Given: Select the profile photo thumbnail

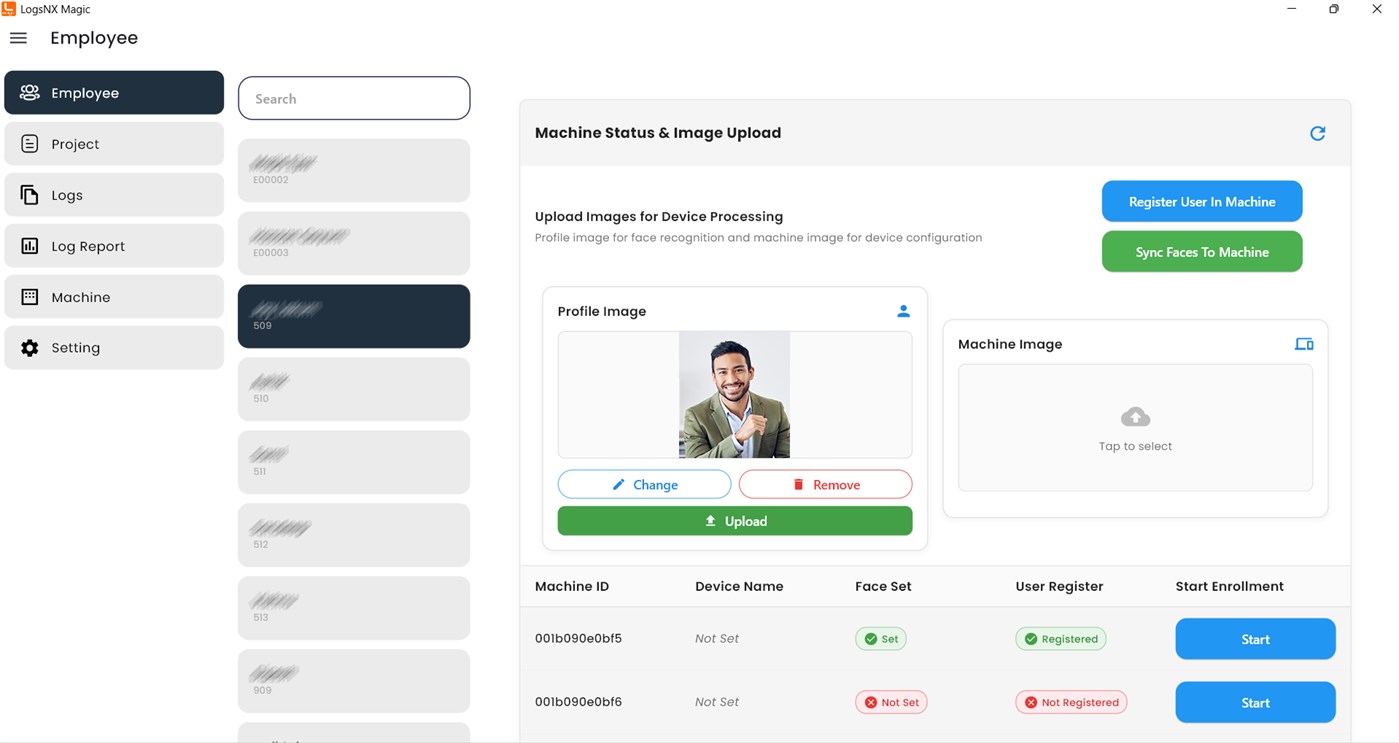Looking at the screenshot, I should 734,395.
